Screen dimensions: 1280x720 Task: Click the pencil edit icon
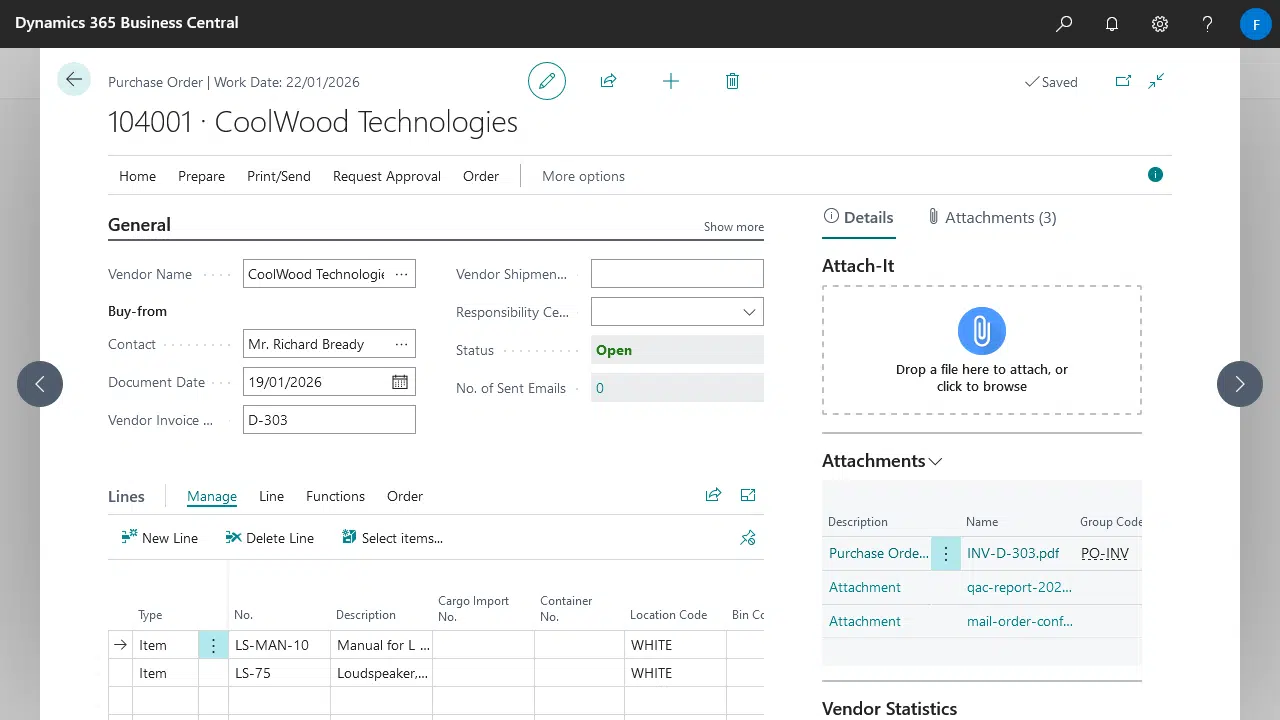click(x=547, y=81)
